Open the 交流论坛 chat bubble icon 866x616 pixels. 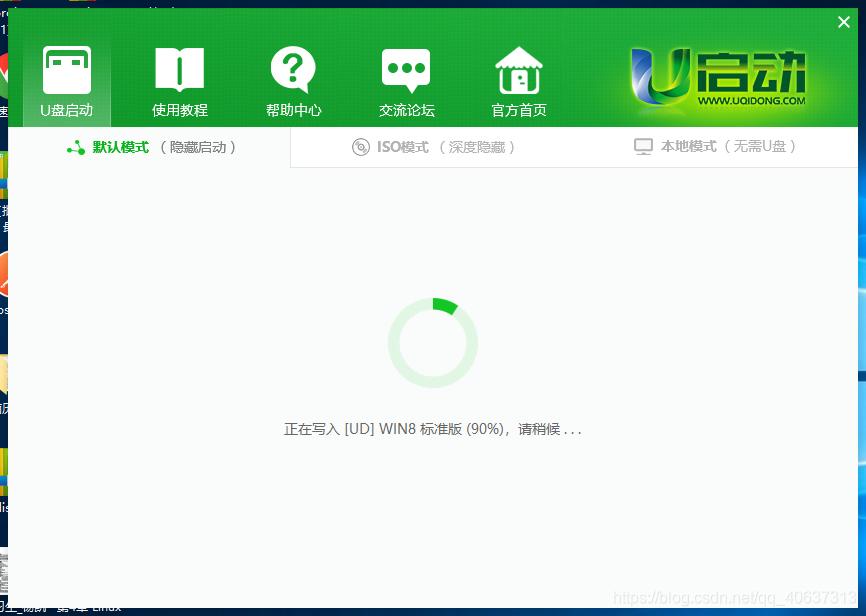[406, 71]
